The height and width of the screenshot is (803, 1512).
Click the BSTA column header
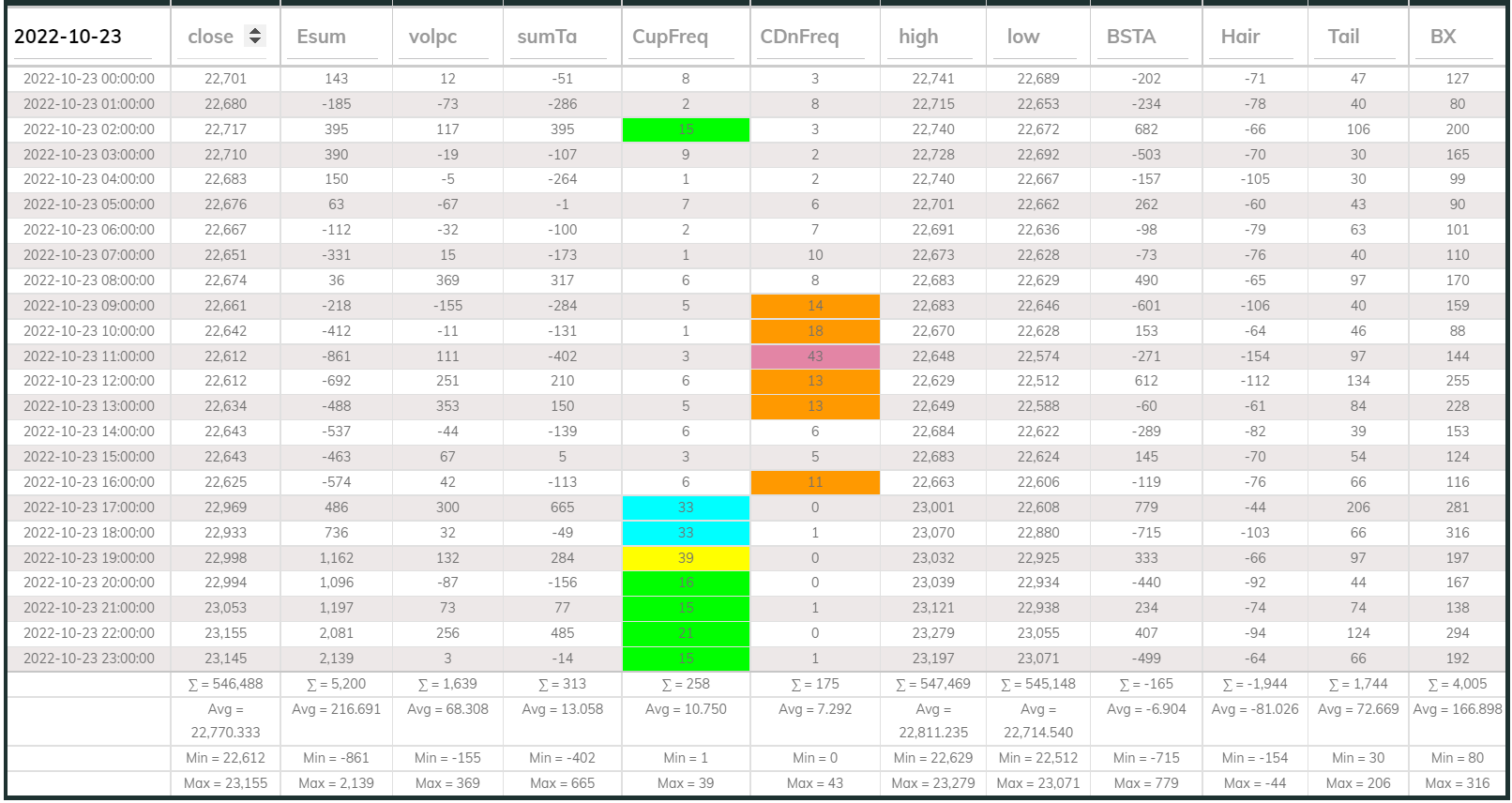pyautogui.click(x=1130, y=37)
